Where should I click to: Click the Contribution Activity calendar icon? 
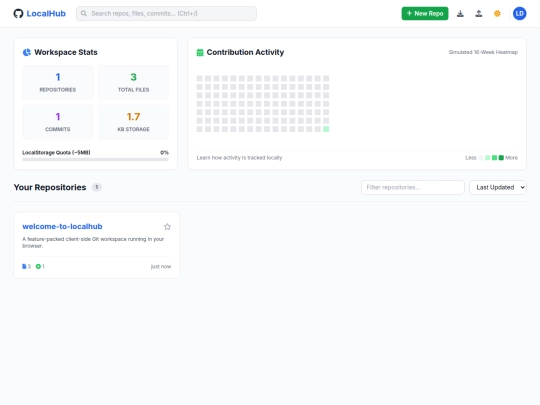200,52
